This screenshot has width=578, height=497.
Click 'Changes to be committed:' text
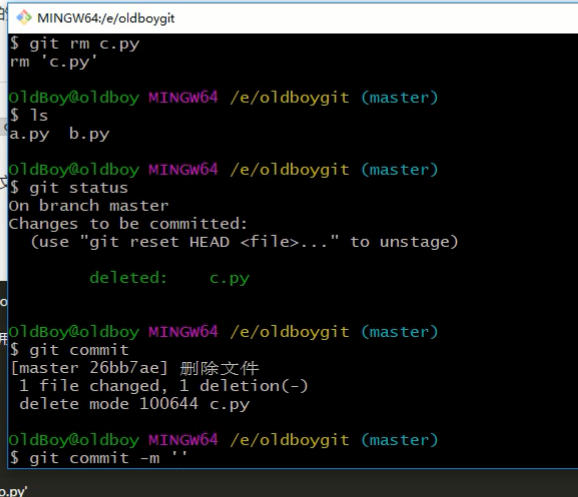click(x=128, y=224)
